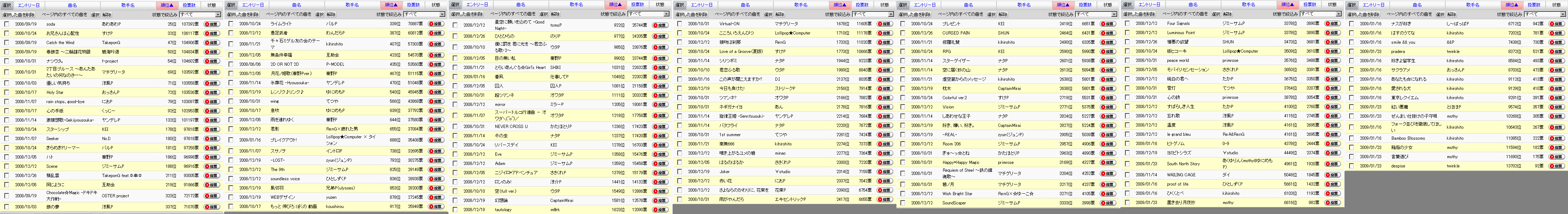Sort by 曲名 in the Virtual-ON list
This screenshot has height=214, width=1568.
tap(745, 5)
